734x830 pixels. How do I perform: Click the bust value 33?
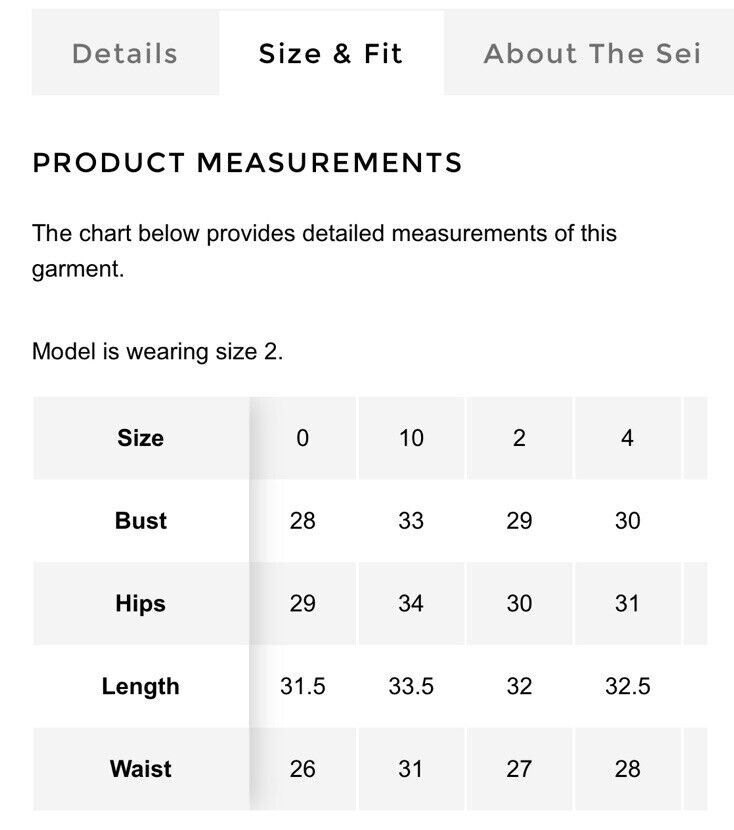411,521
